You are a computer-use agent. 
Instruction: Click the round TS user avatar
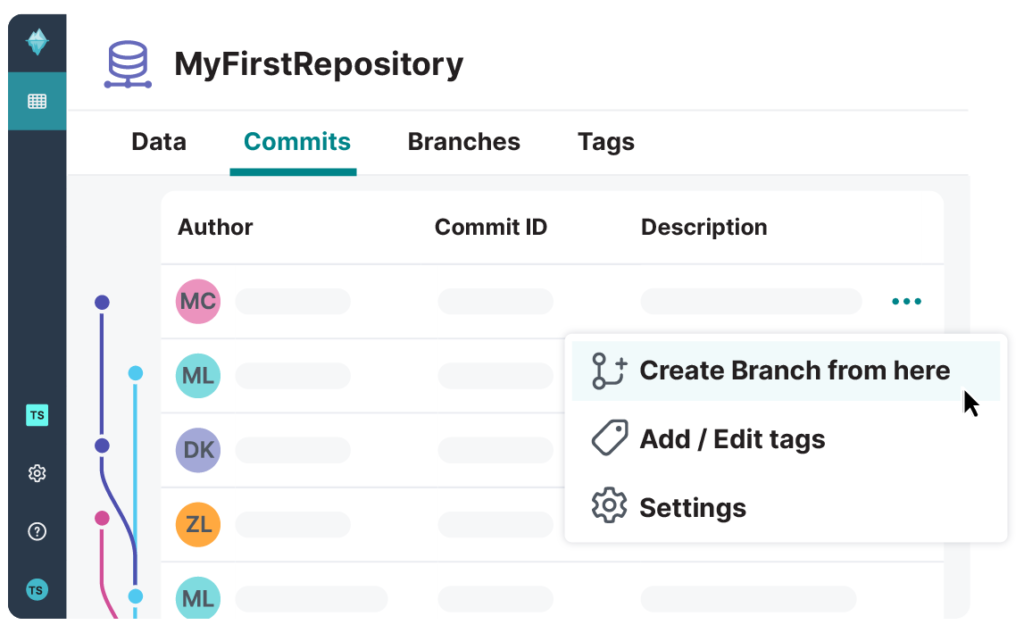[x=37, y=590]
